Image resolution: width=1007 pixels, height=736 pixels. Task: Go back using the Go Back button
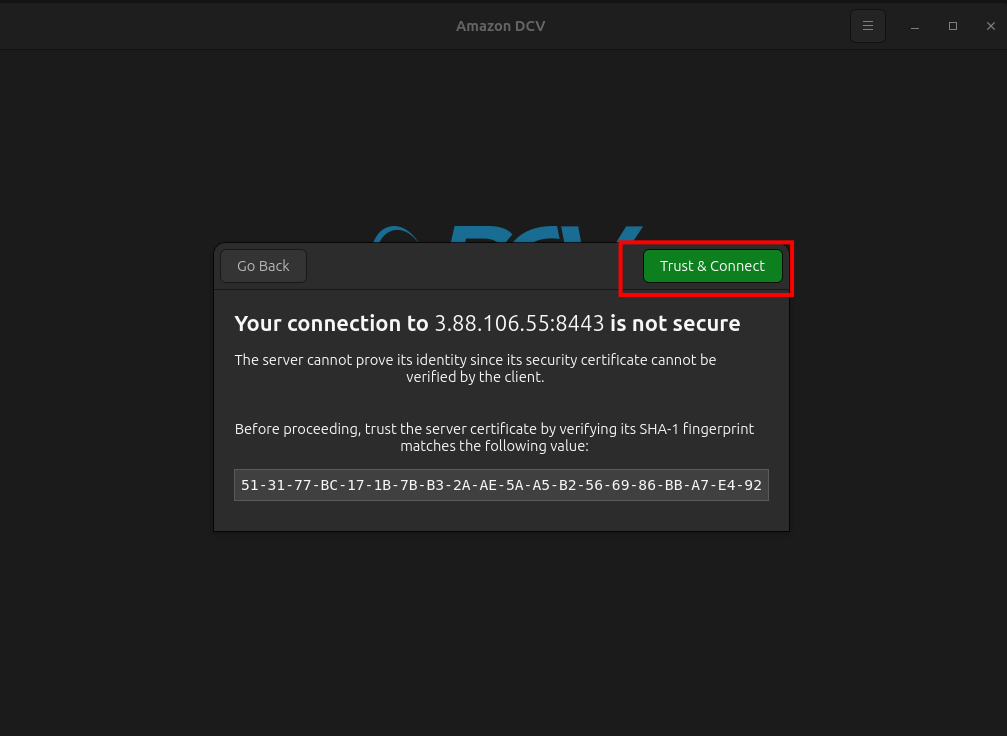coord(263,266)
